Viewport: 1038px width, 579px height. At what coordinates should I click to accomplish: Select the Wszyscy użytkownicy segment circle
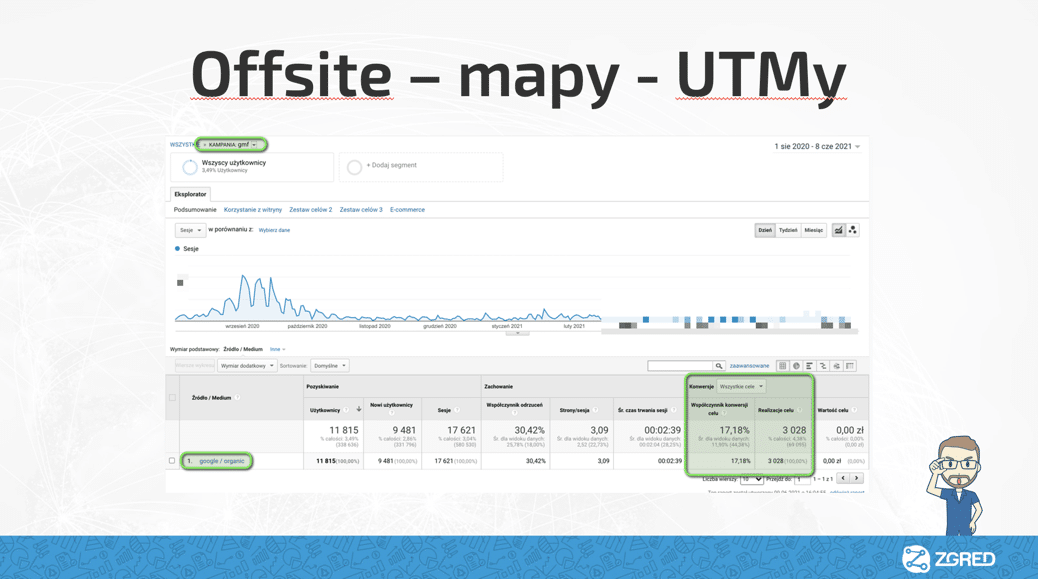click(189, 167)
